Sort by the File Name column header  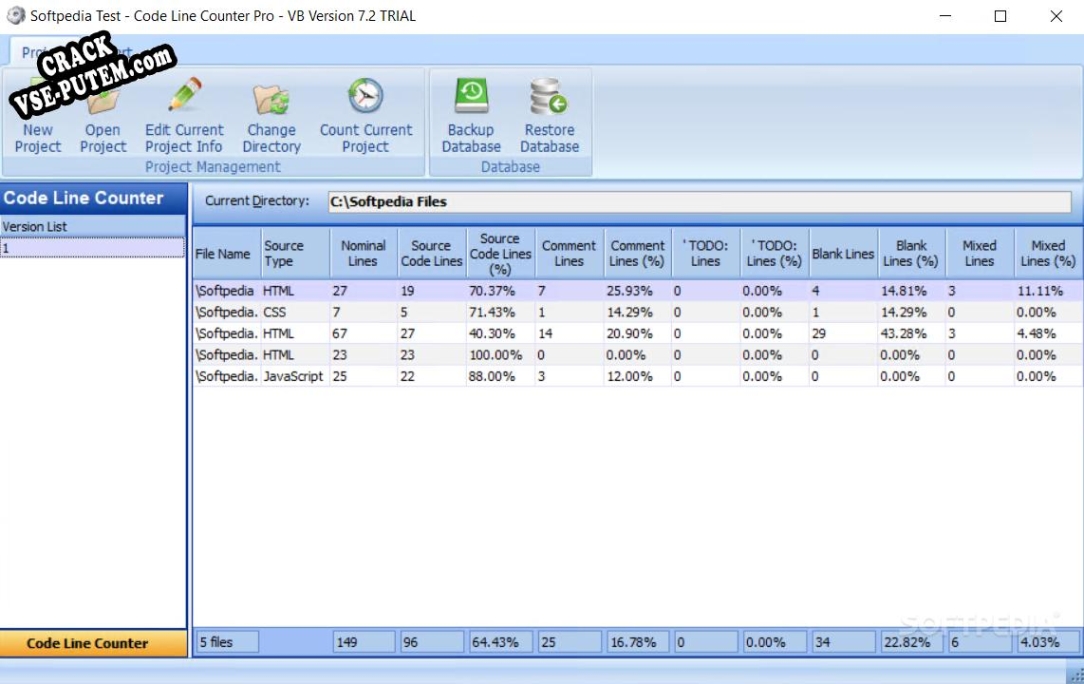226,253
